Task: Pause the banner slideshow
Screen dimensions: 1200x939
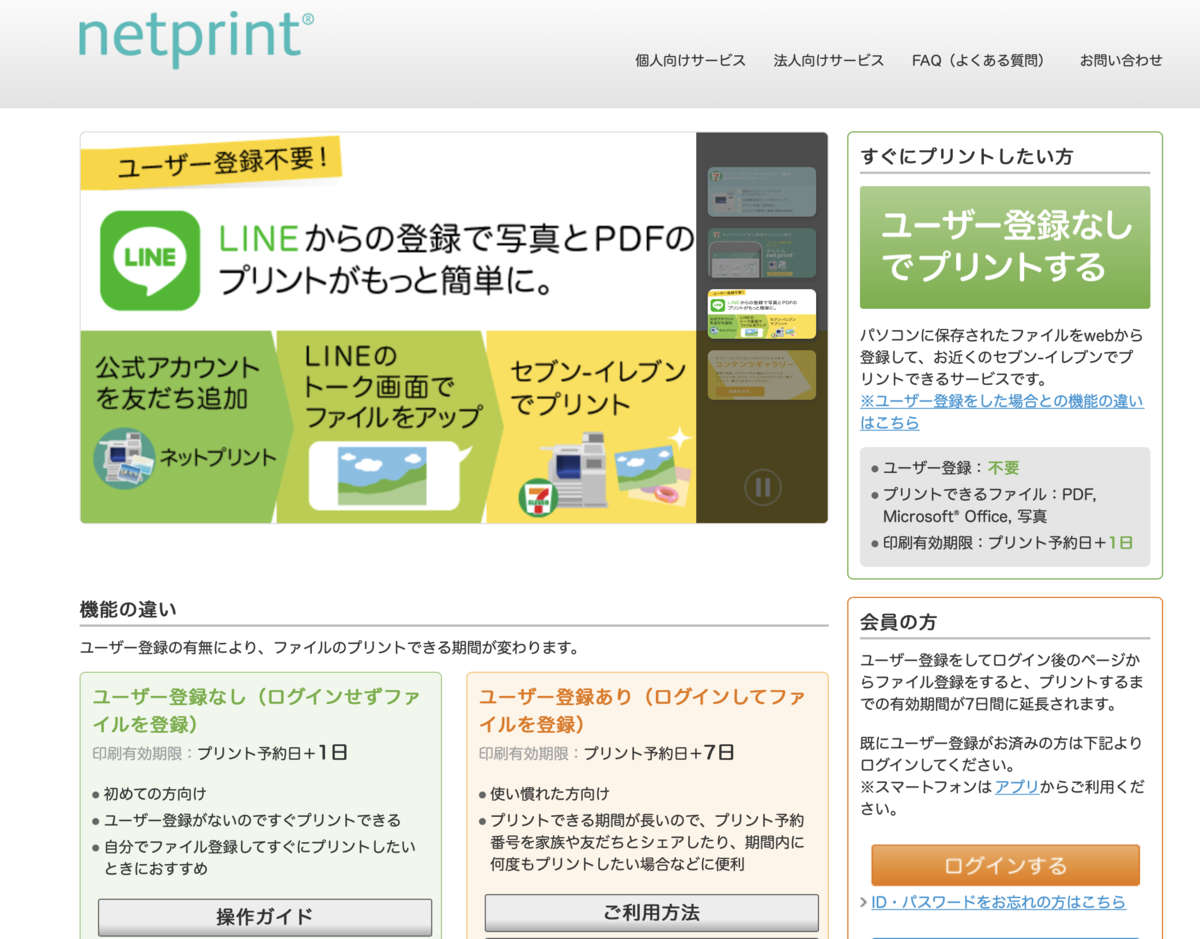Action: pos(762,487)
